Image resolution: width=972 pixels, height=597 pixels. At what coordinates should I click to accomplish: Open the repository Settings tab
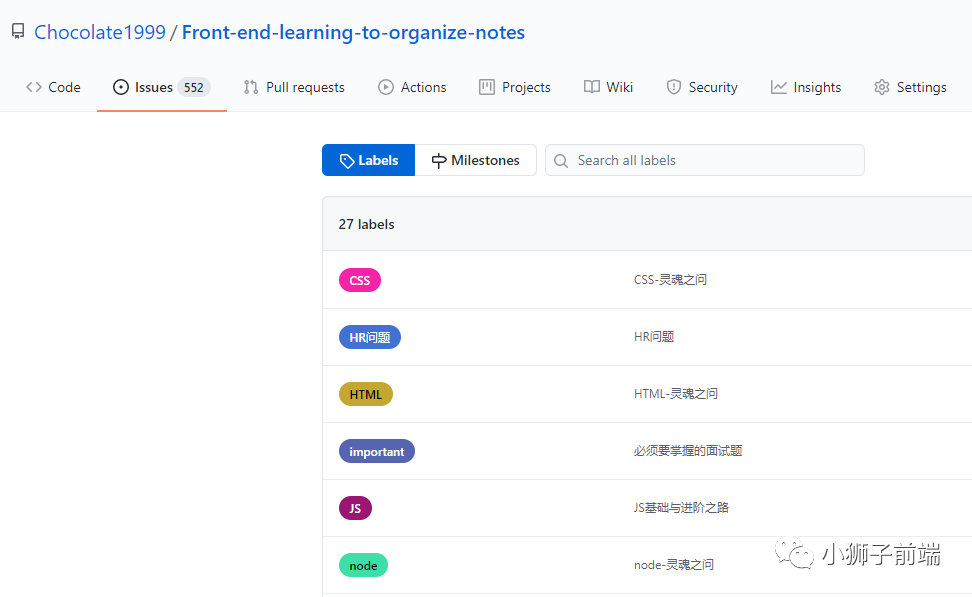(x=910, y=87)
